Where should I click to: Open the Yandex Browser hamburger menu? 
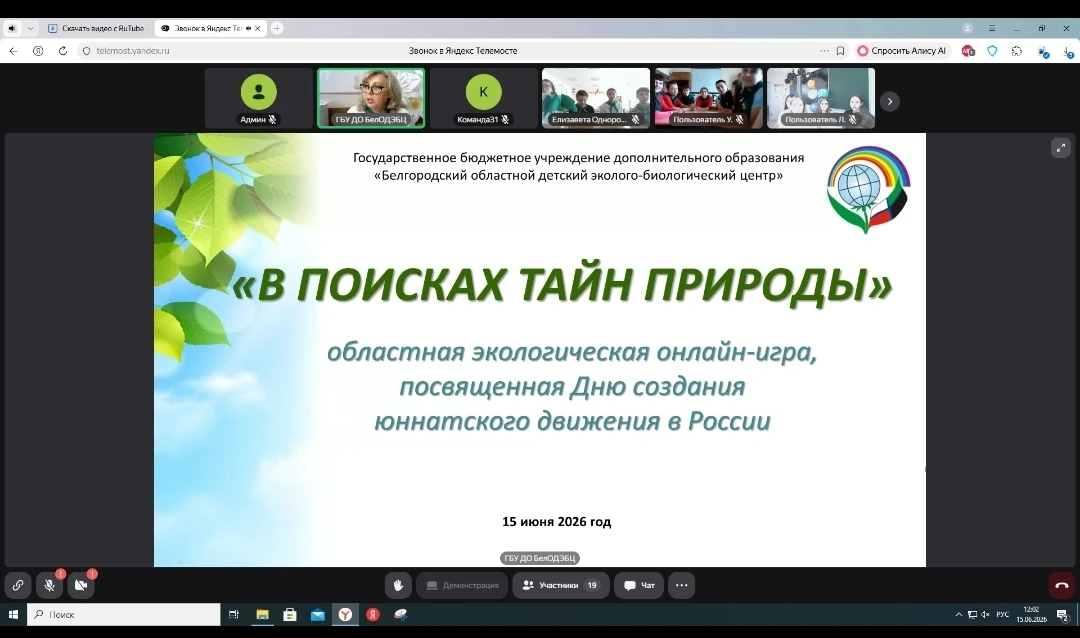pos(992,28)
